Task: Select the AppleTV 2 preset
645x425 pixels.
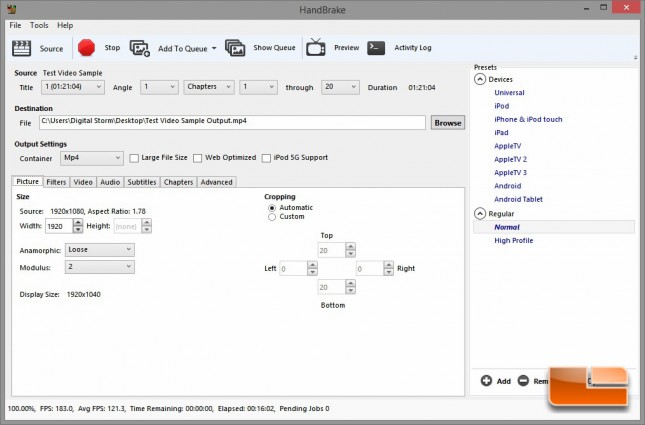Action: pyautogui.click(x=510, y=159)
